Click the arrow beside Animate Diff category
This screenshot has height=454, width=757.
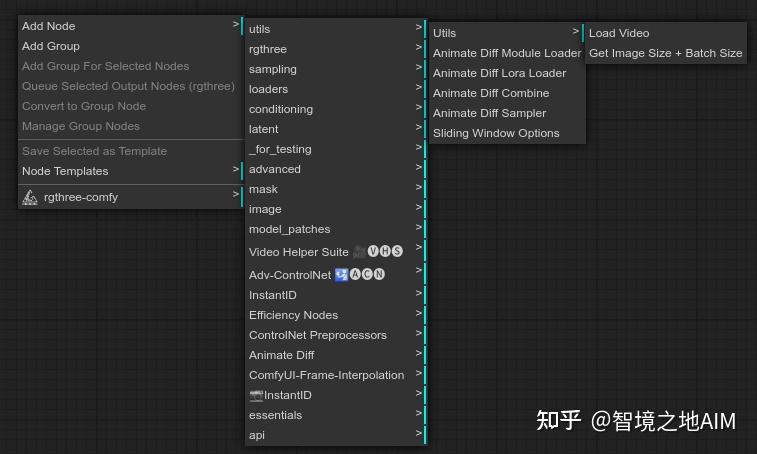[419, 353]
